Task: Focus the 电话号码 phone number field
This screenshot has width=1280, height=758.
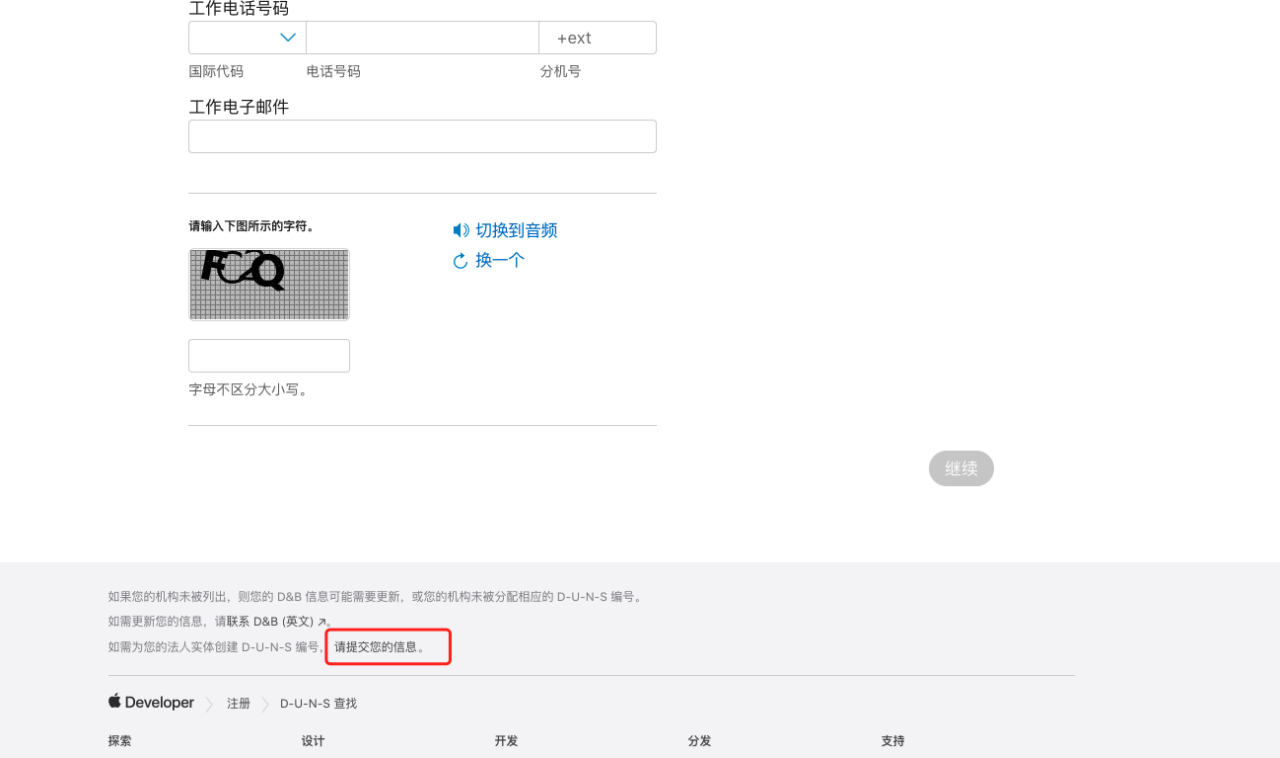Action: 422,38
